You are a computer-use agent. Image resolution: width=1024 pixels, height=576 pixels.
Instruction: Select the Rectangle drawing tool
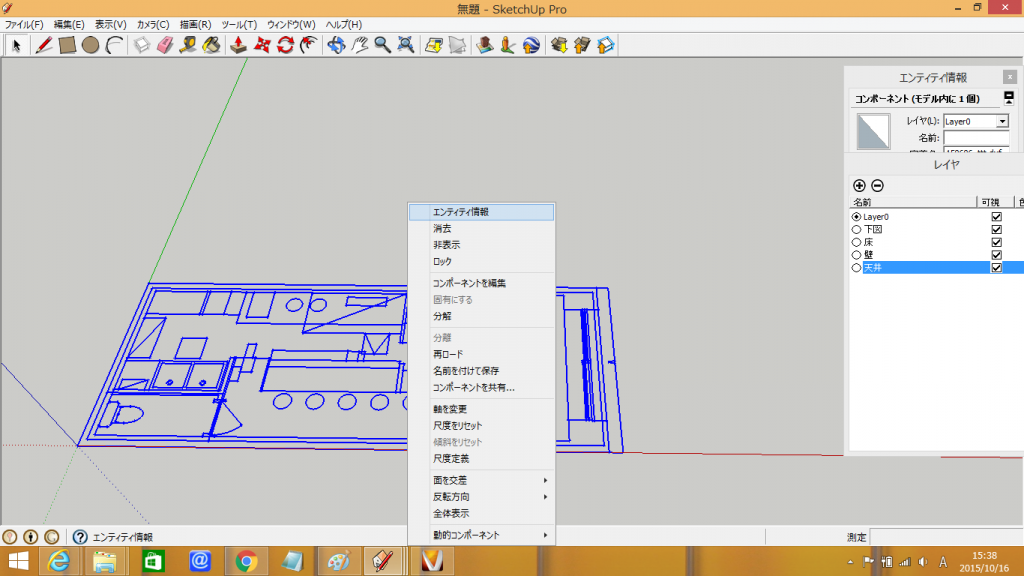pyautogui.click(x=67, y=45)
